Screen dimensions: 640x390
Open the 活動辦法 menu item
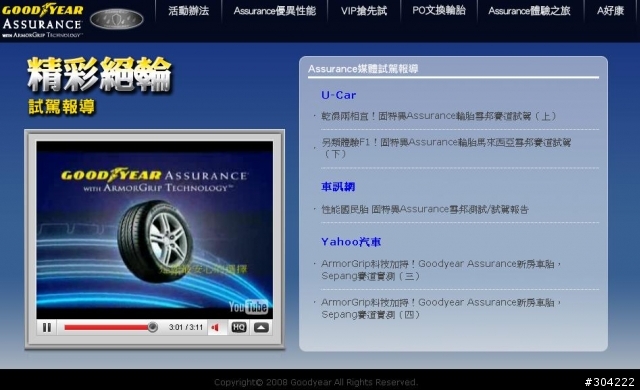pyautogui.click(x=189, y=11)
